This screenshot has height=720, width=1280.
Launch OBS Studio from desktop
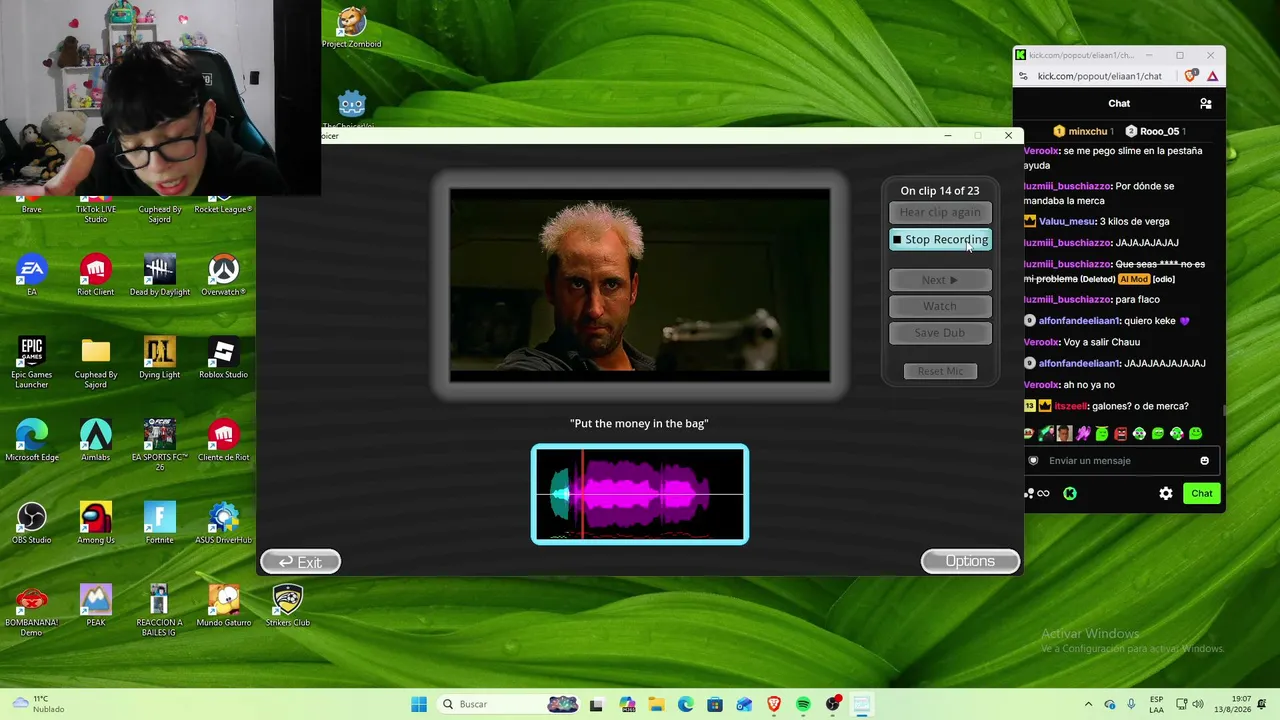pos(32,523)
